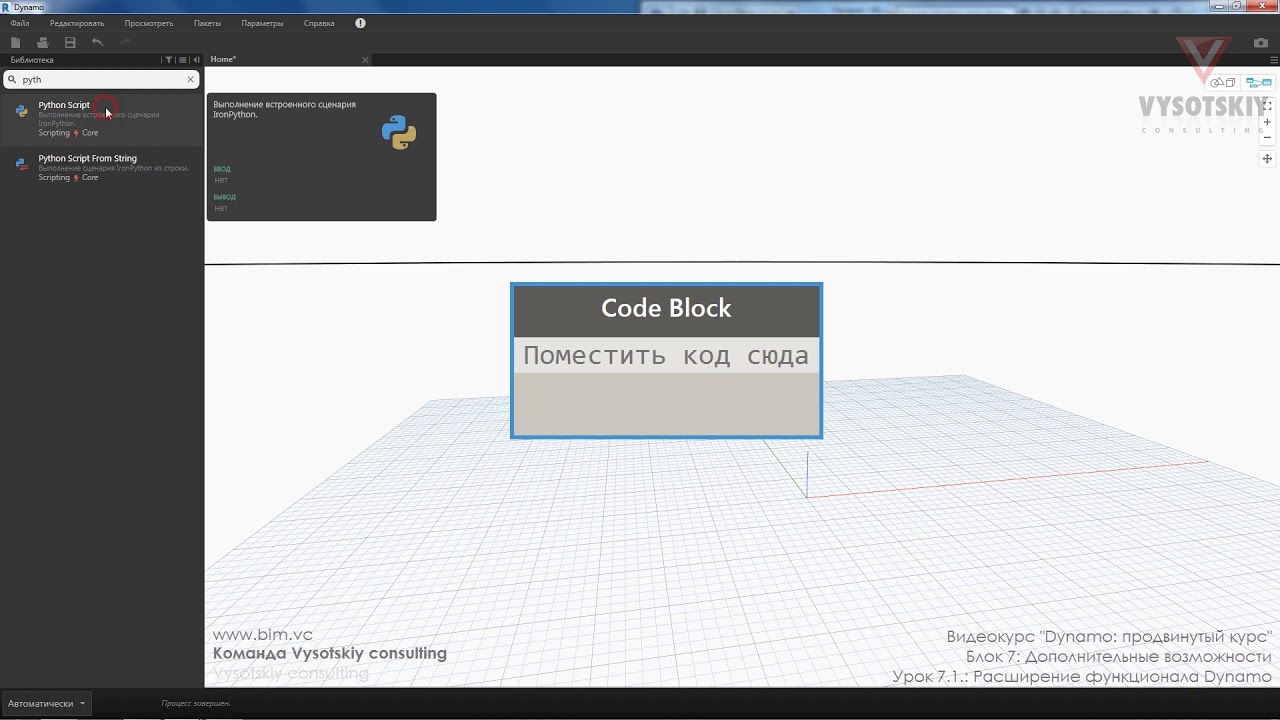This screenshot has width=1280, height=720.
Task: Open the Пакеты menu
Action: tap(207, 23)
